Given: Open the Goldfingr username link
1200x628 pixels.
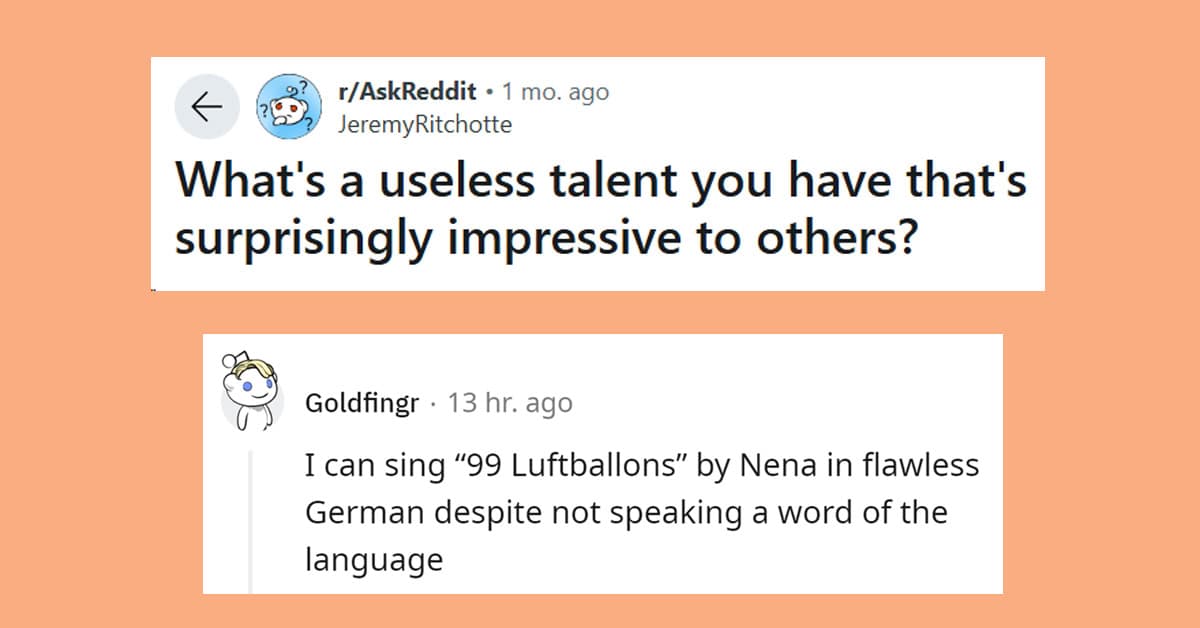Looking at the screenshot, I should pyautogui.click(x=362, y=403).
